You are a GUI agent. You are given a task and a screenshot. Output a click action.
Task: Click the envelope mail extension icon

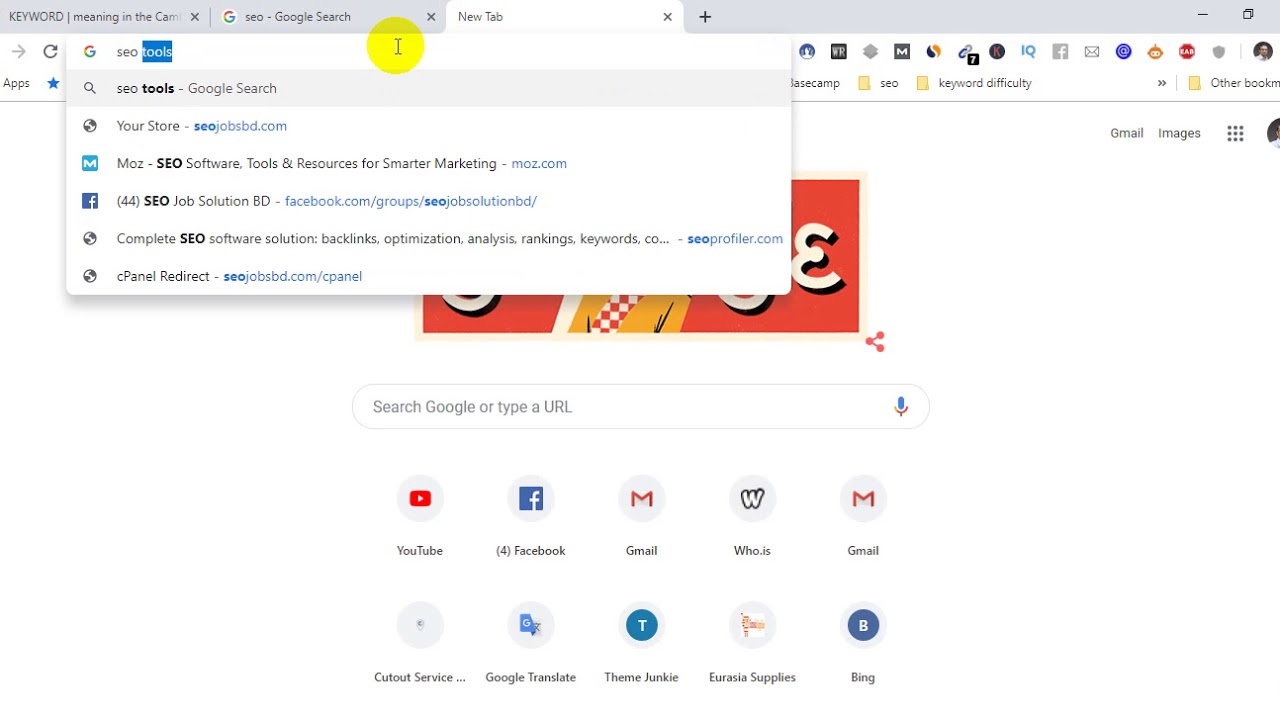pos(1091,52)
